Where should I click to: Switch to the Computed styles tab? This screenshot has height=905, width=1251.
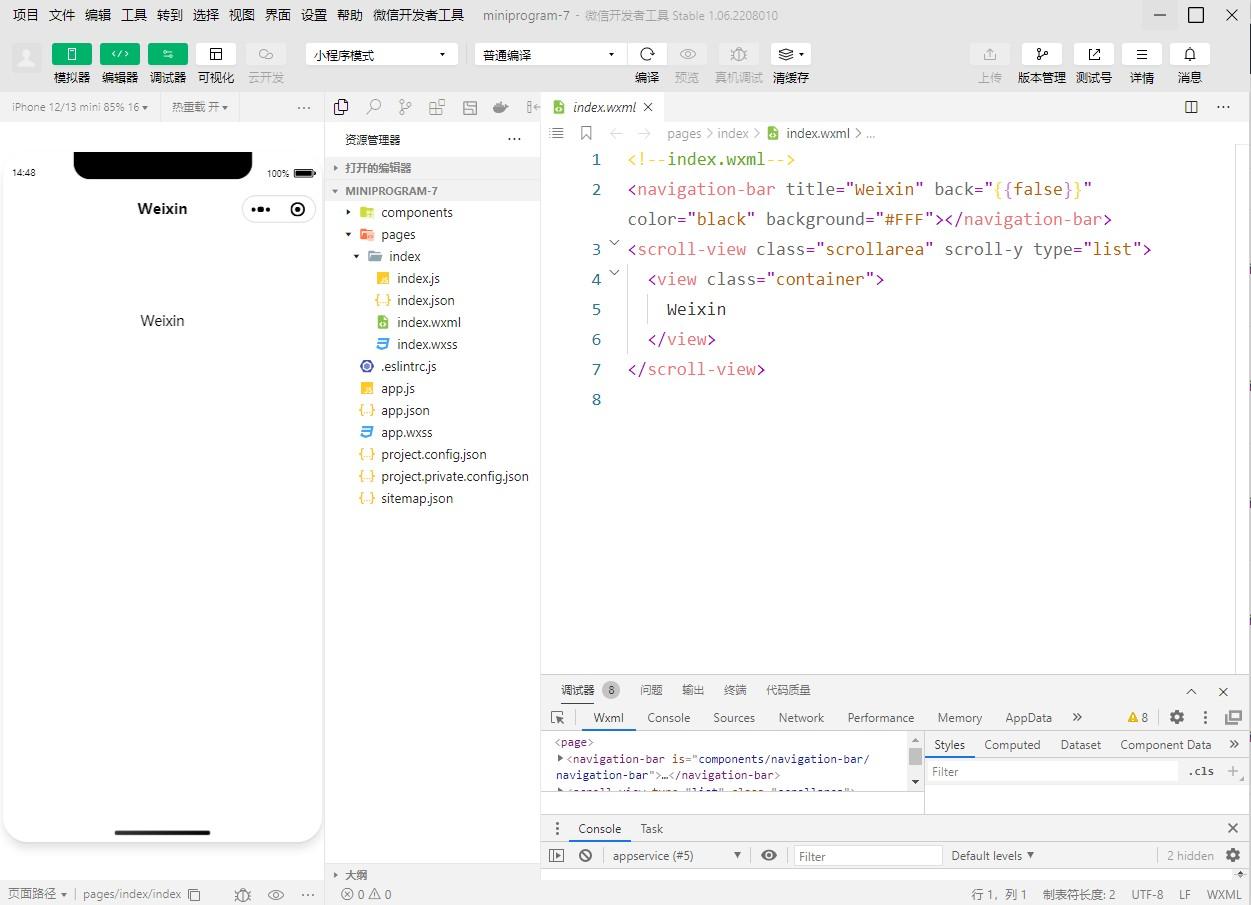(x=1012, y=745)
